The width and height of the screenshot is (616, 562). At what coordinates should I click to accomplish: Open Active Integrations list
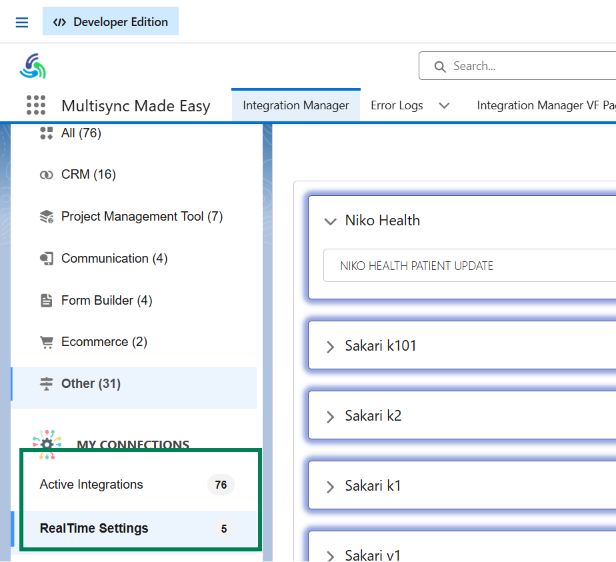coord(91,485)
